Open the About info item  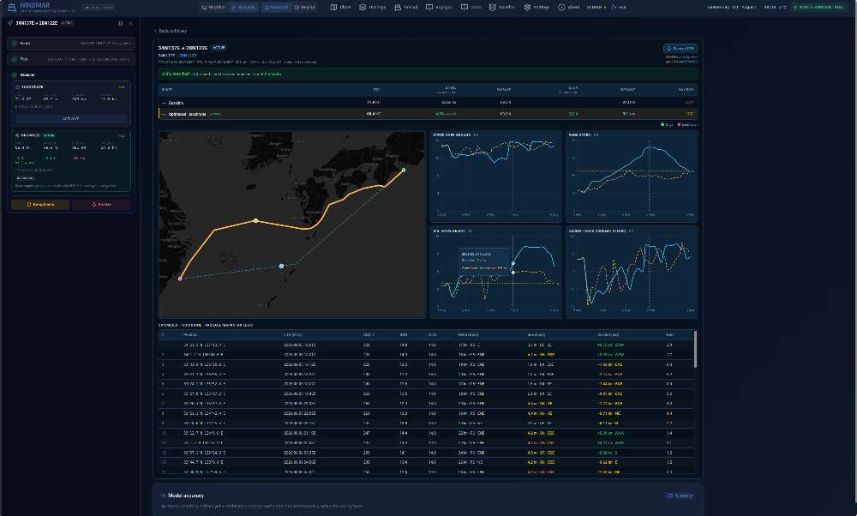coord(569,7)
